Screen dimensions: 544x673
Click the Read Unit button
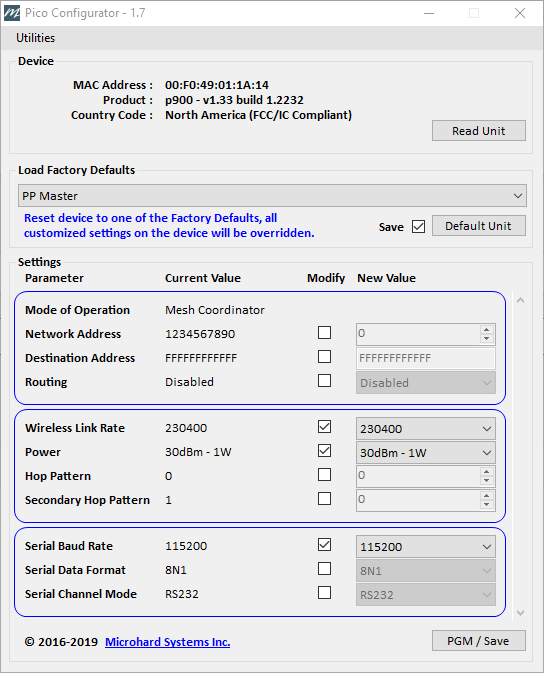(479, 130)
